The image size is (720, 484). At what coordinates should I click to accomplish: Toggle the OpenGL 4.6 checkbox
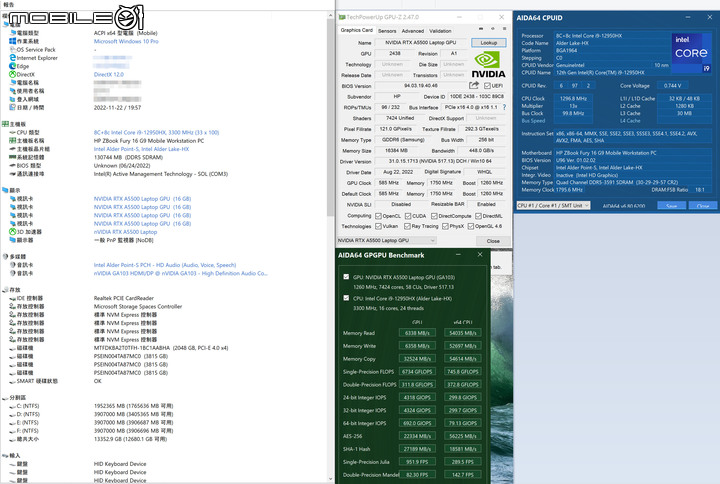pyautogui.click(x=471, y=226)
